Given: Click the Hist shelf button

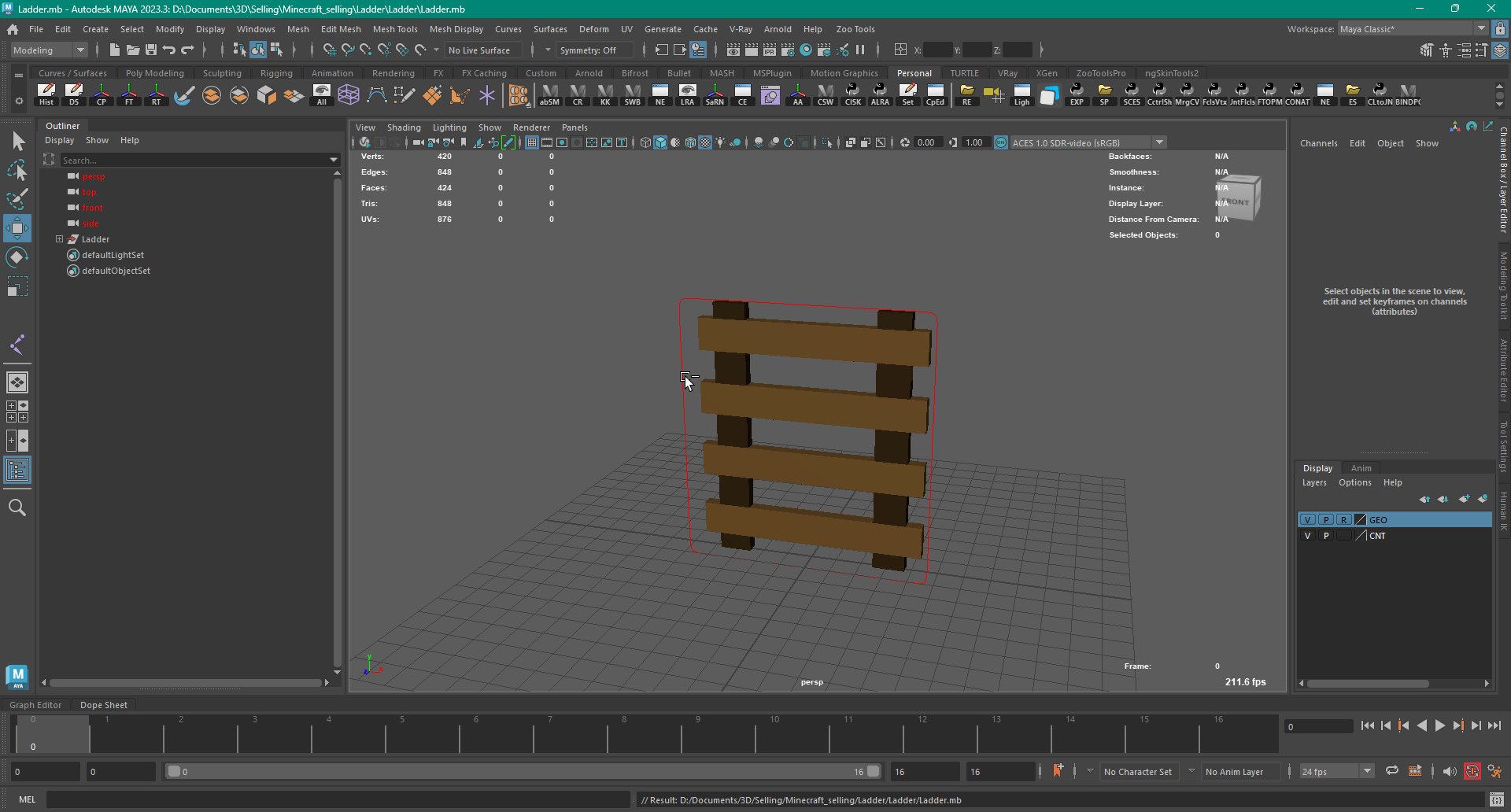Looking at the screenshot, I should coord(46,94).
